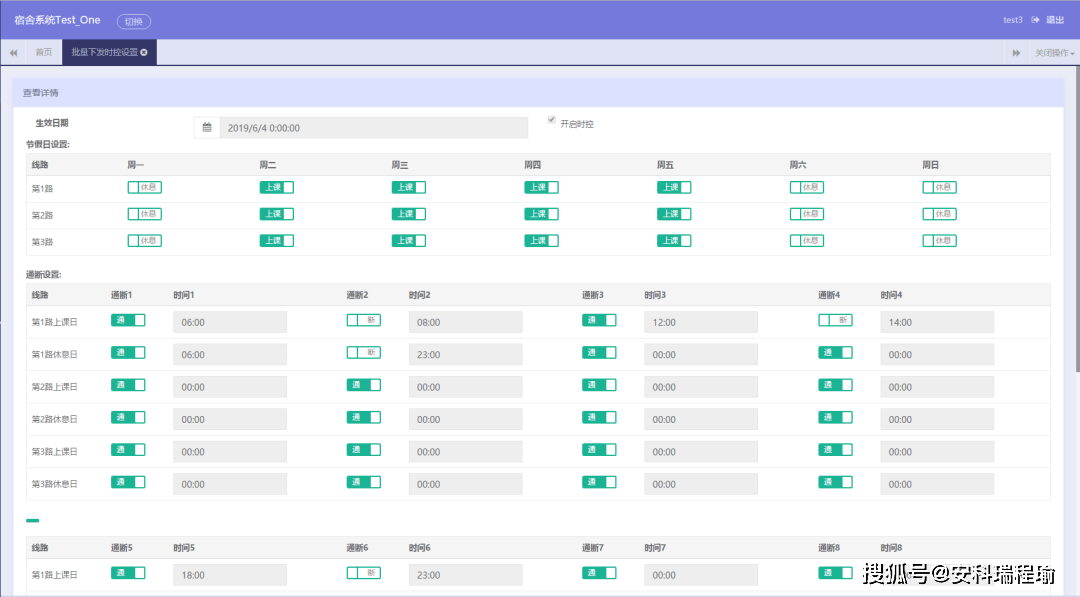Toggle 第2路 周四 class switch
Image resolution: width=1080 pixels, height=597 pixels.
[541, 214]
